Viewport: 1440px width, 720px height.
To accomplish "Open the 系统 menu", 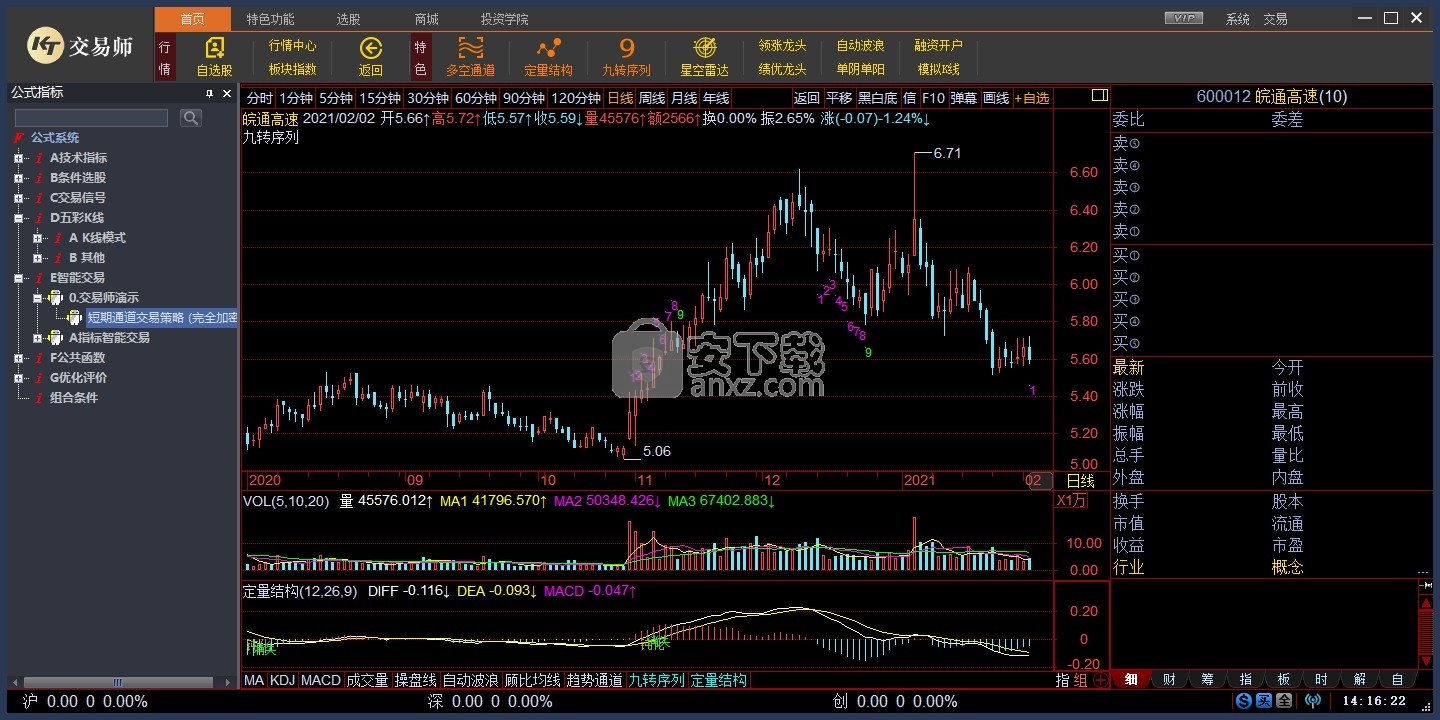I will 1238,19.
